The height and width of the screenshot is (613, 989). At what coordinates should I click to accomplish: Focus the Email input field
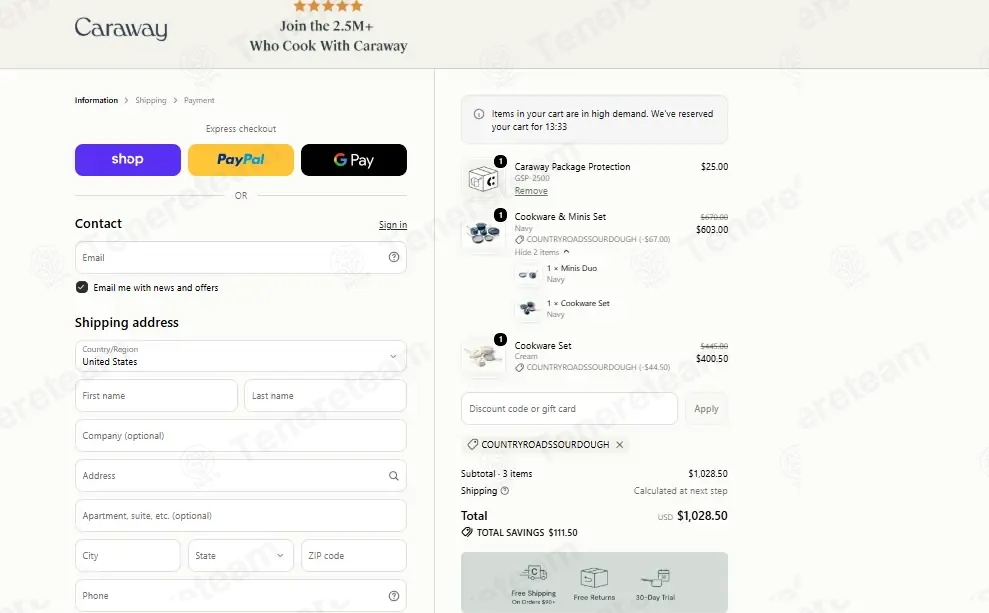point(241,257)
